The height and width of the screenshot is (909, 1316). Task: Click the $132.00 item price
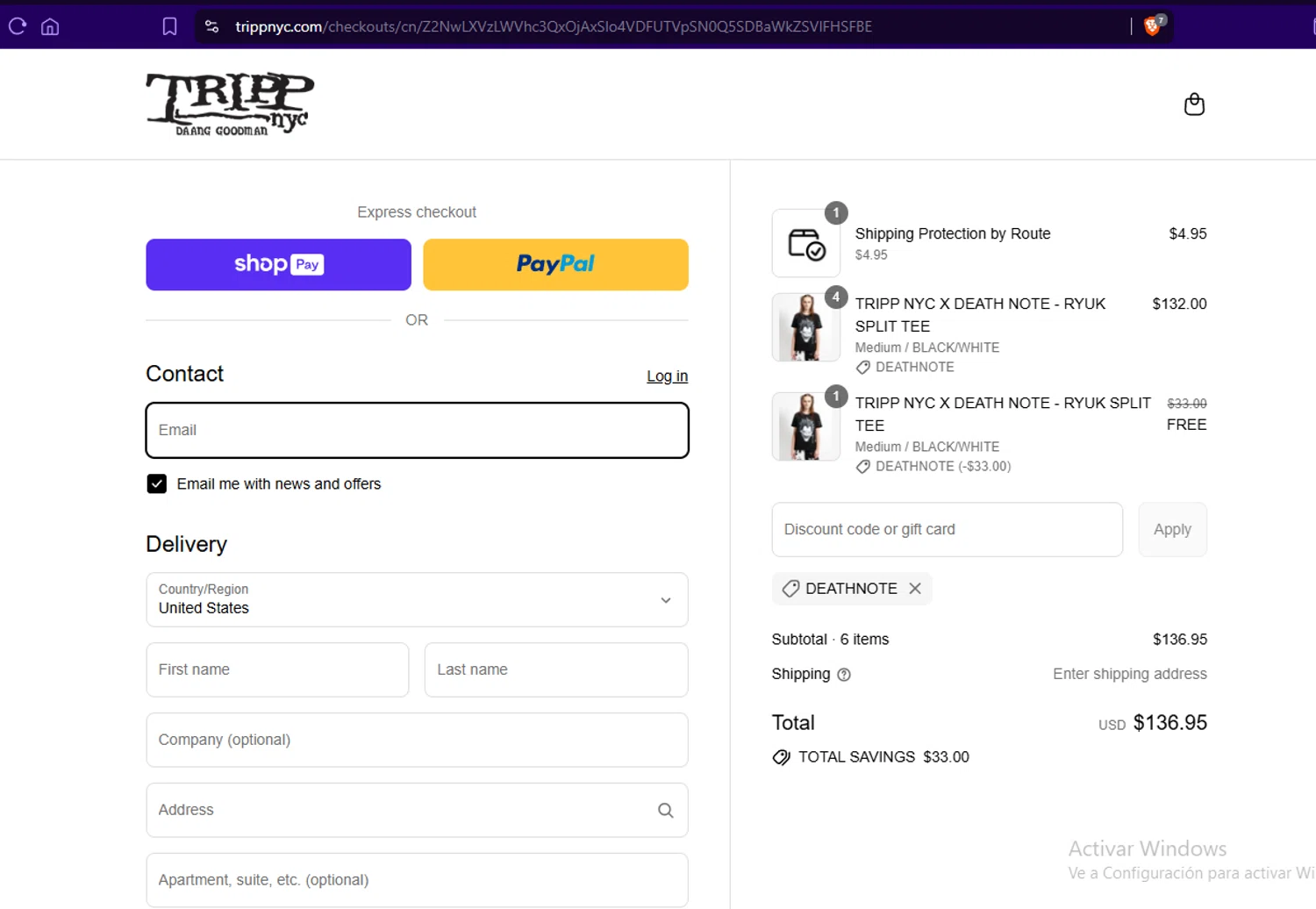(x=1179, y=304)
